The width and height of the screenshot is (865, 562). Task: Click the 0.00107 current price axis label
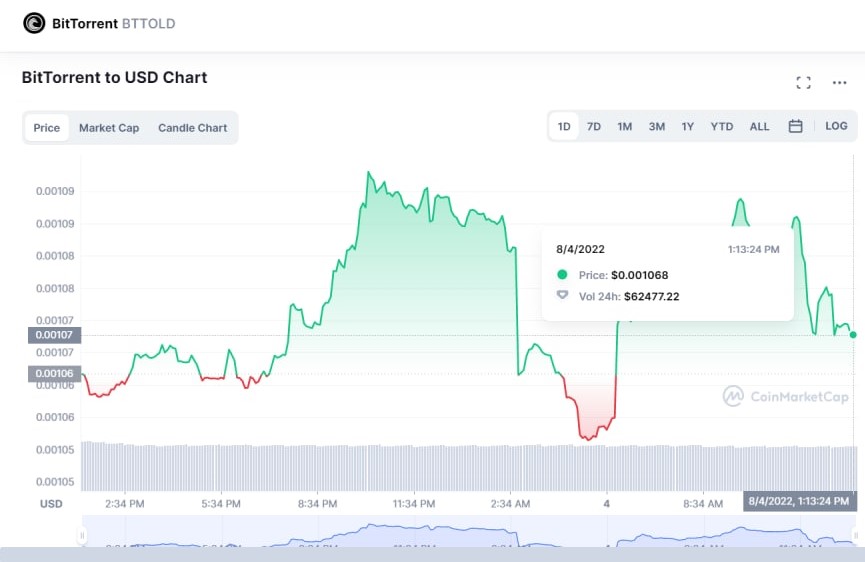click(54, 335)
